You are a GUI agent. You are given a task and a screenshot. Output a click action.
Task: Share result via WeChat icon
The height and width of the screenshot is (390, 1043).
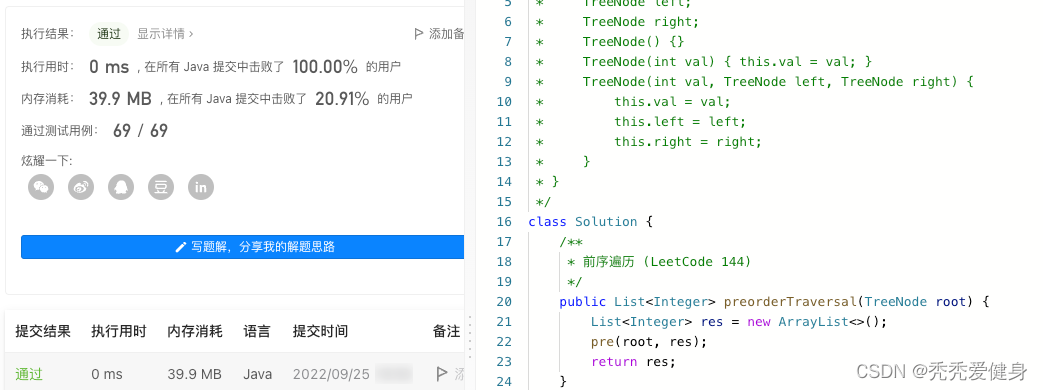pyautogui.click(x=41, y=188)
